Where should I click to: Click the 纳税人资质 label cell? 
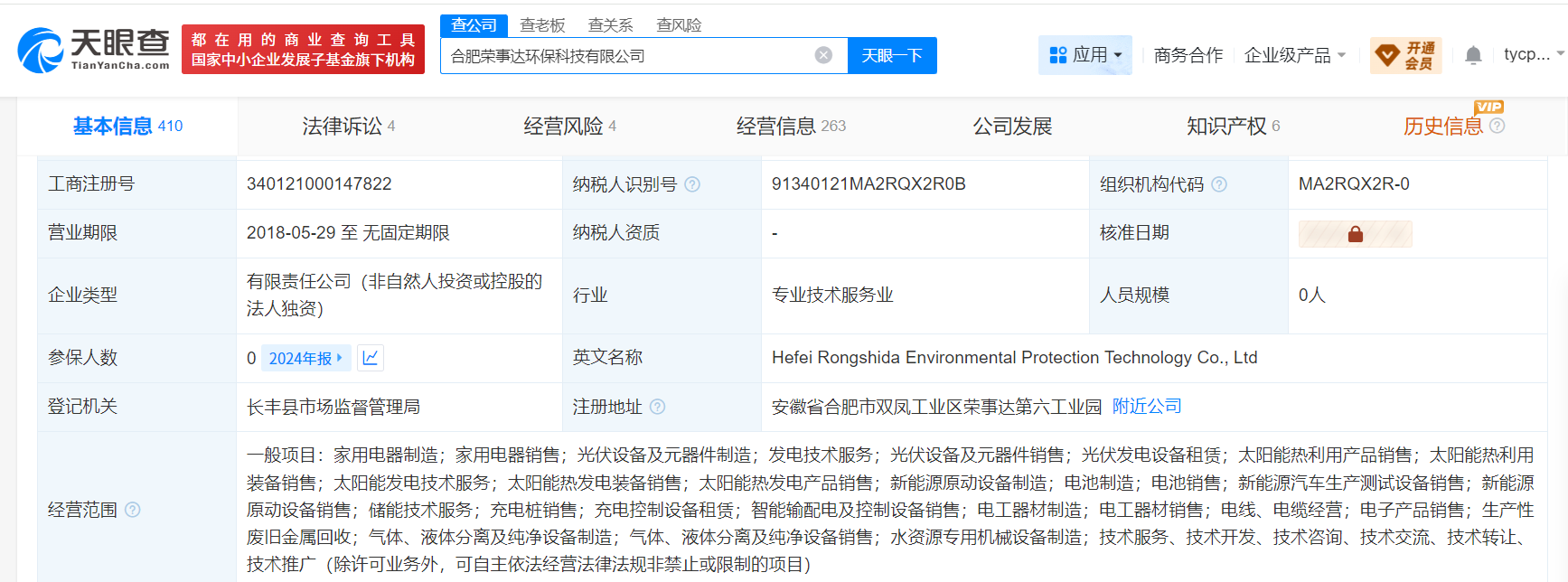tap(662, 233)
